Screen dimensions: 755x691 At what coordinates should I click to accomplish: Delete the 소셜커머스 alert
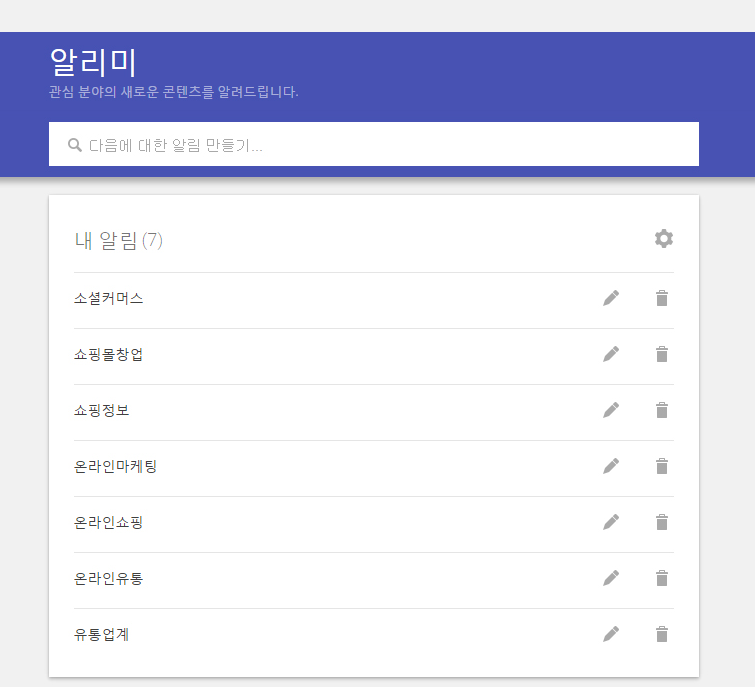[x=661, y=298]
